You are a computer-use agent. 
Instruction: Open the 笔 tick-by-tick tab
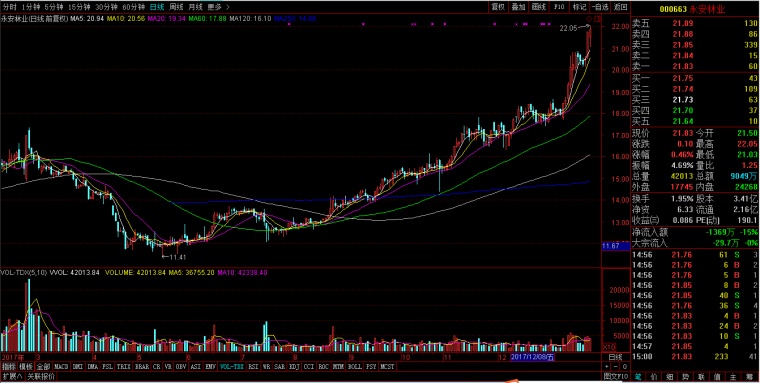click(638, 377)
